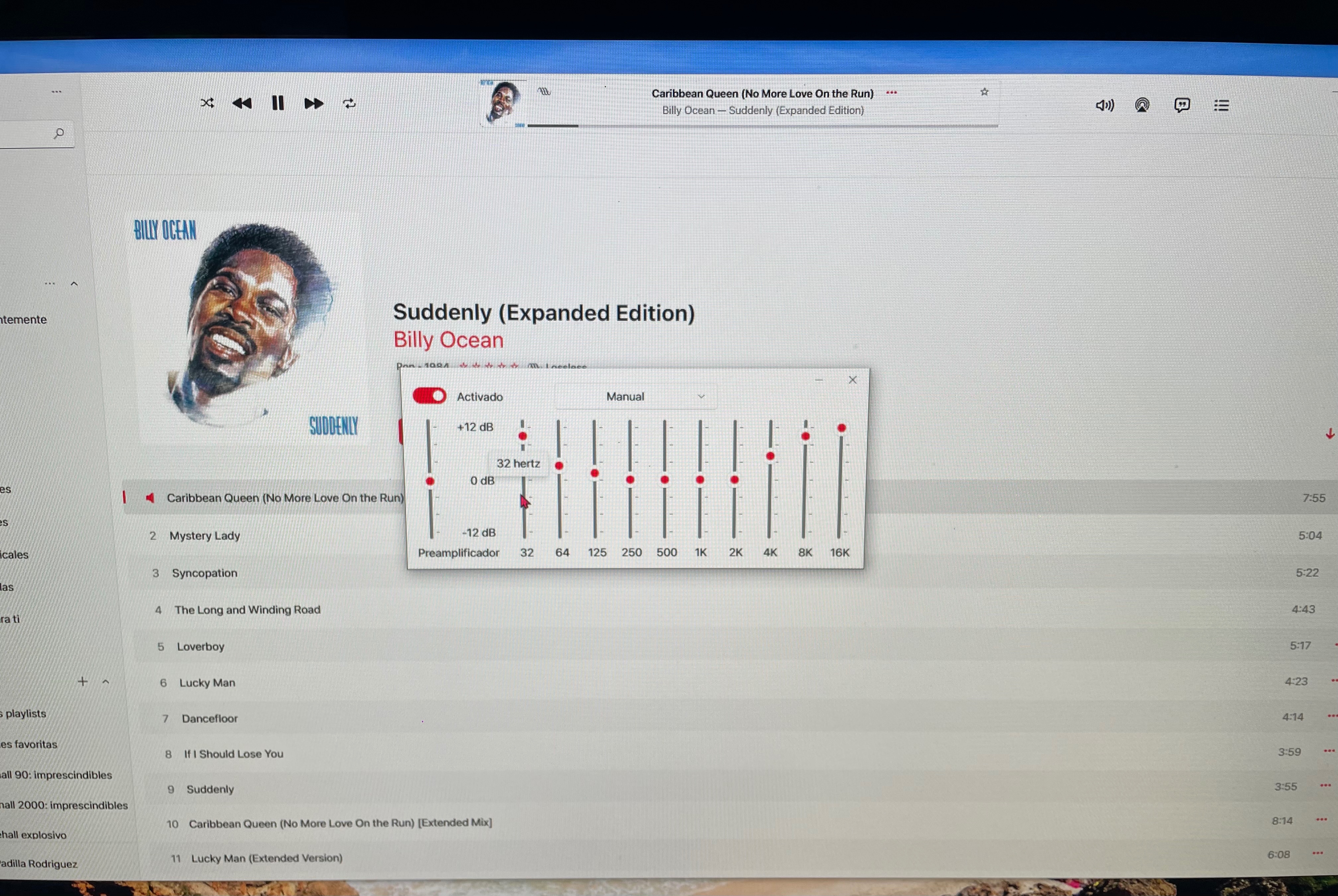Show lyrics panel icon
The width and height of the screenshot is (1338, 896).
pyautogui.click(x=1182, y=105)
